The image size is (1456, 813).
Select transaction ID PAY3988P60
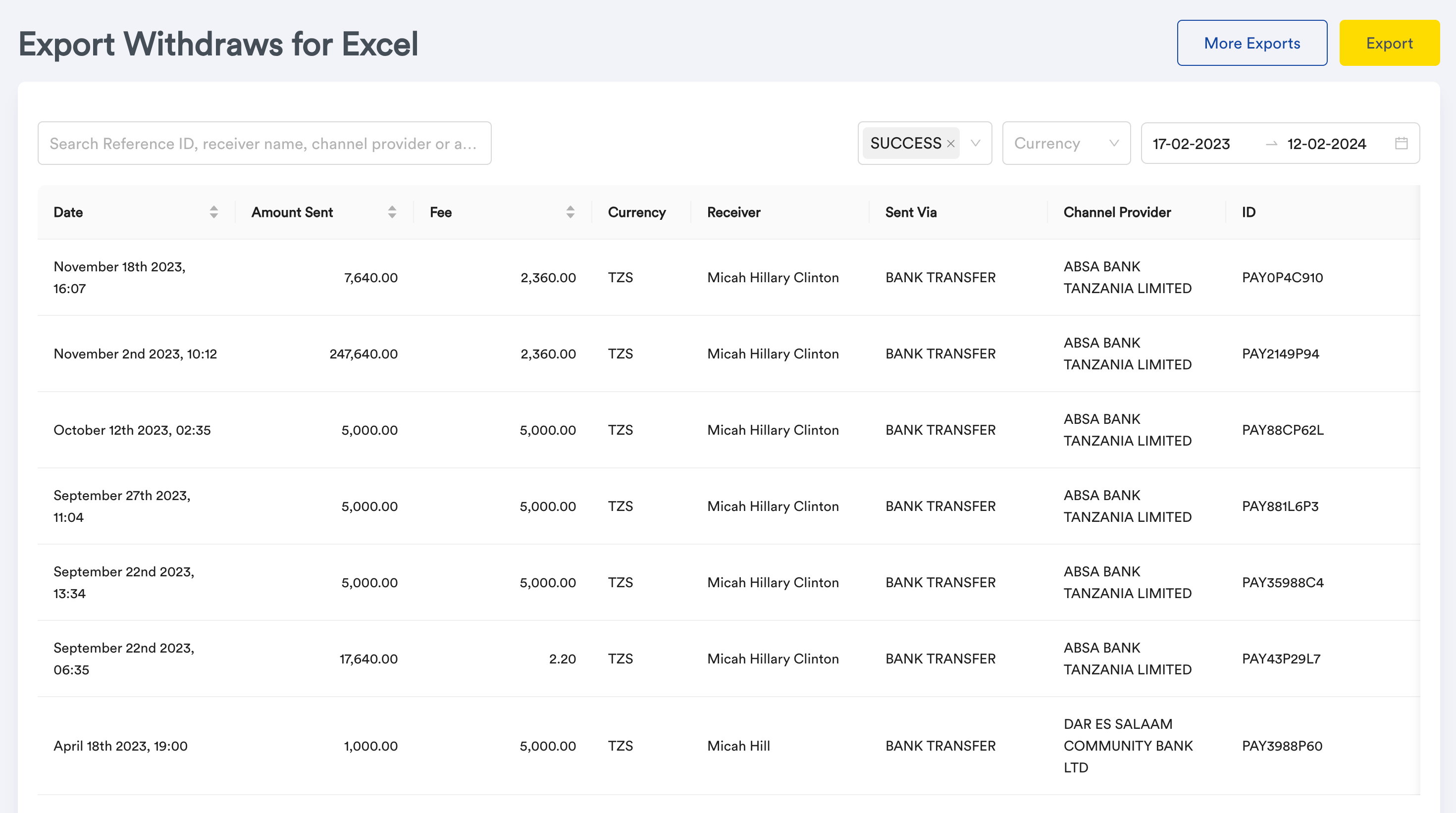[1282, 746]
